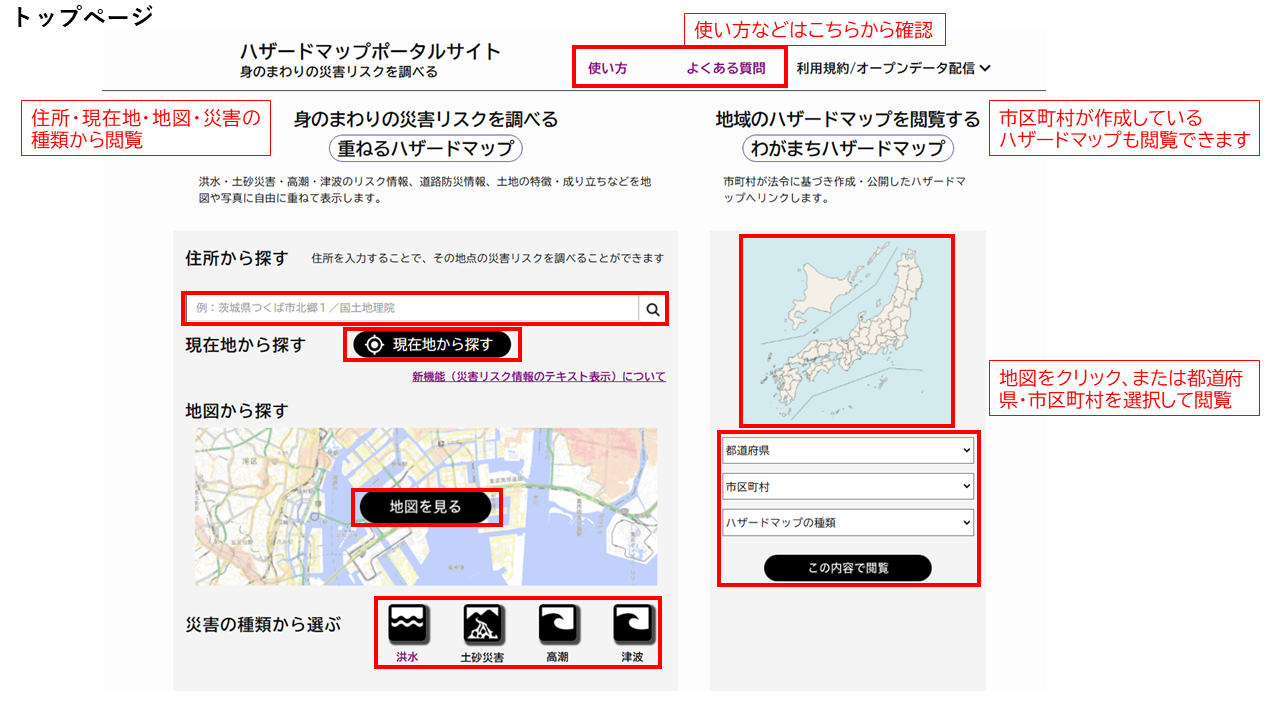This screenshot has height=720, width=1280.
Task: Click the address search input field
Action: click(x=412, y=309)
